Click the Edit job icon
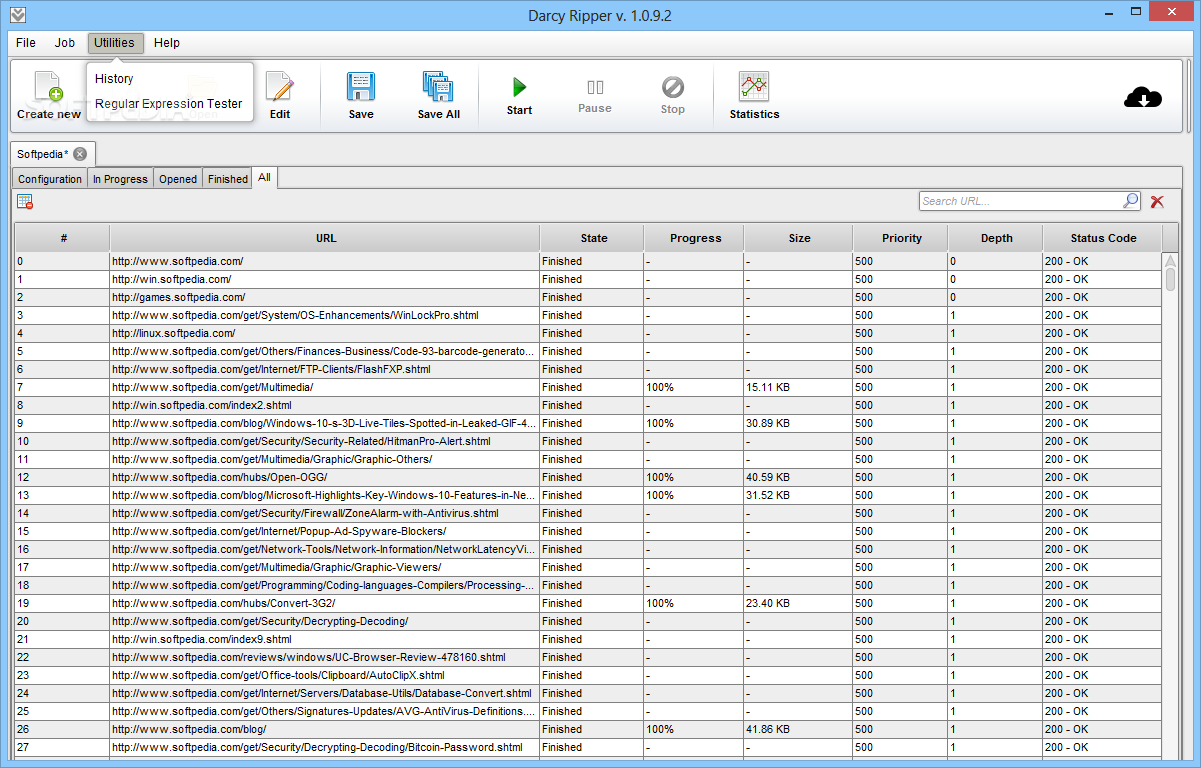The width and height of the screenshot is (1201, 768). (x=280, y=87)
